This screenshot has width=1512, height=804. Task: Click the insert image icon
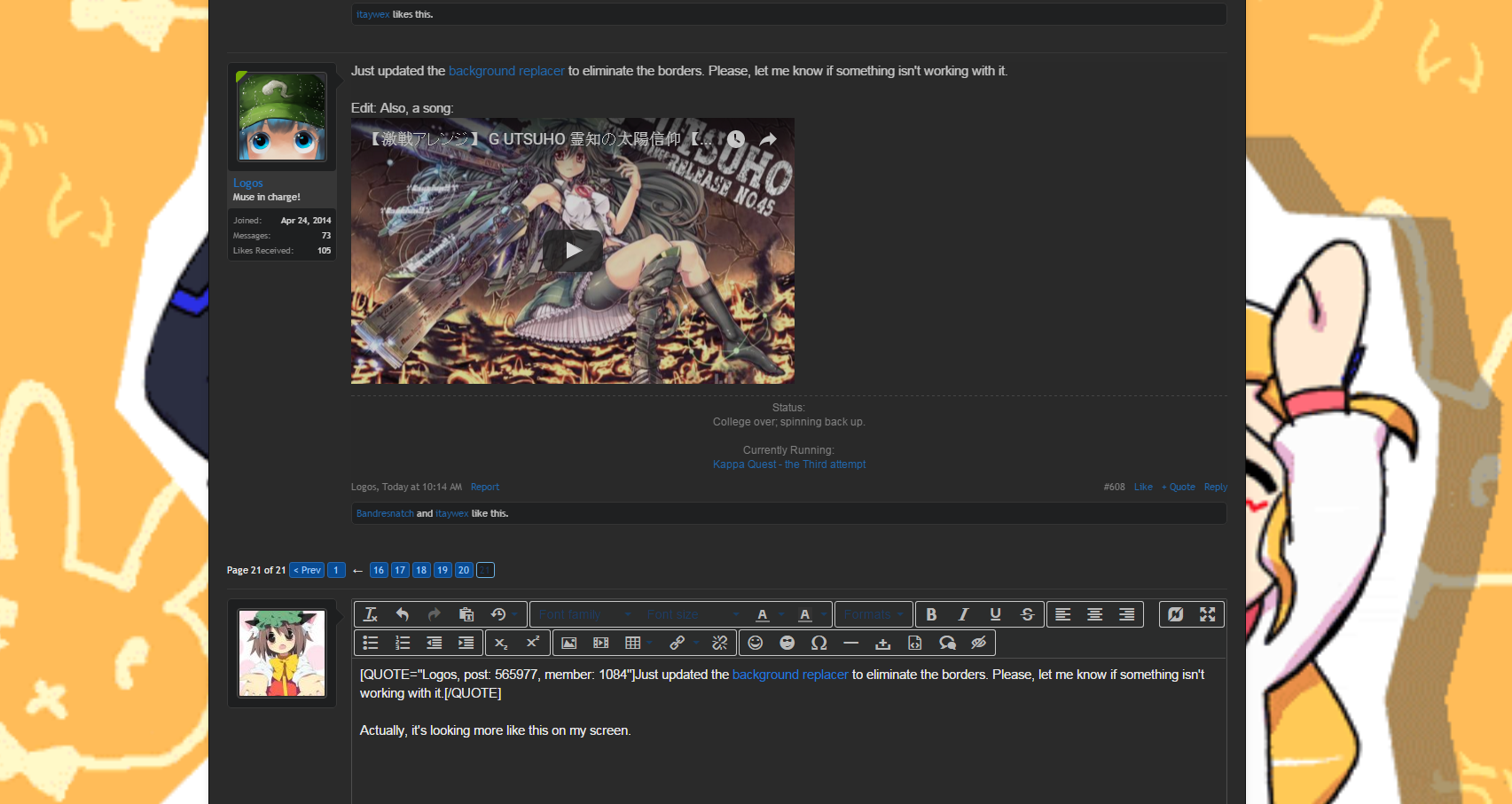pos(569,643)
